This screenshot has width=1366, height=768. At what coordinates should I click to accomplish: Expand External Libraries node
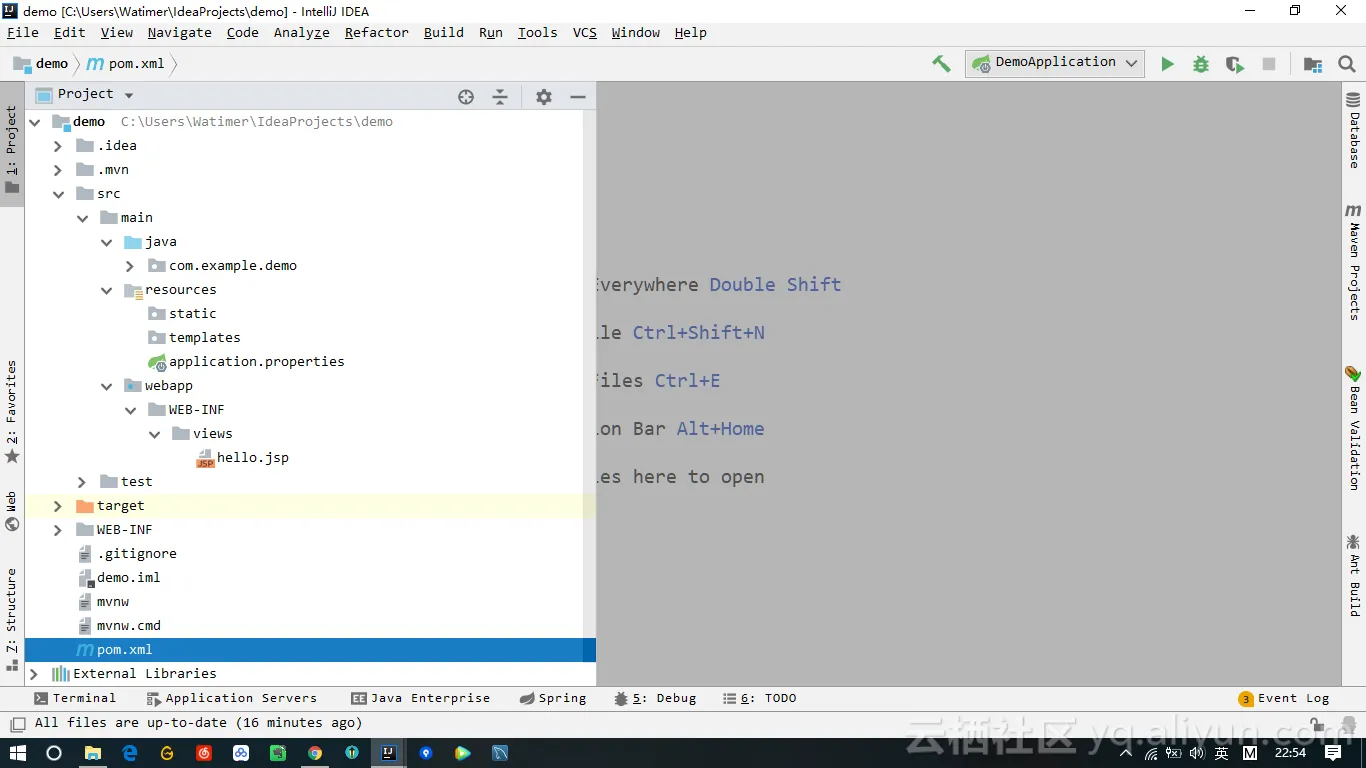[34, 674]
